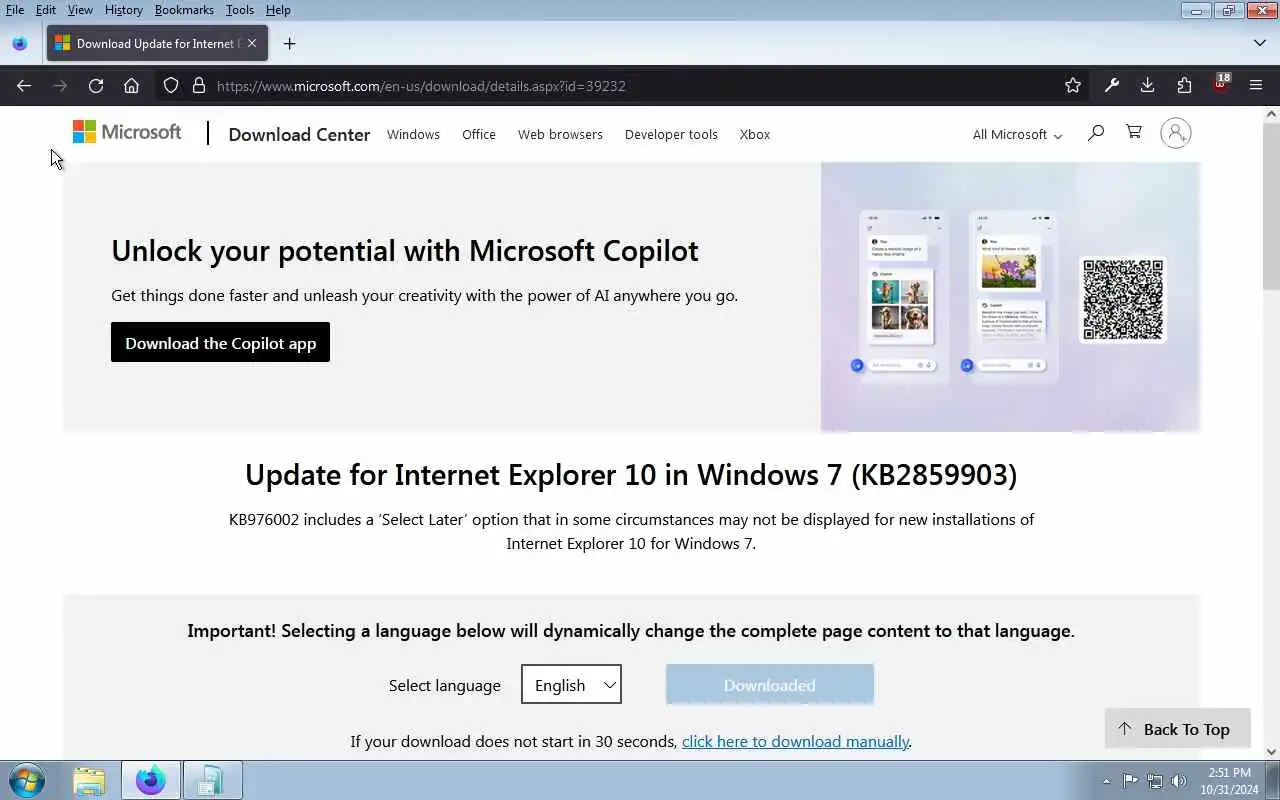
Task: Open the File menu
Action: click(x=15, y=10)
